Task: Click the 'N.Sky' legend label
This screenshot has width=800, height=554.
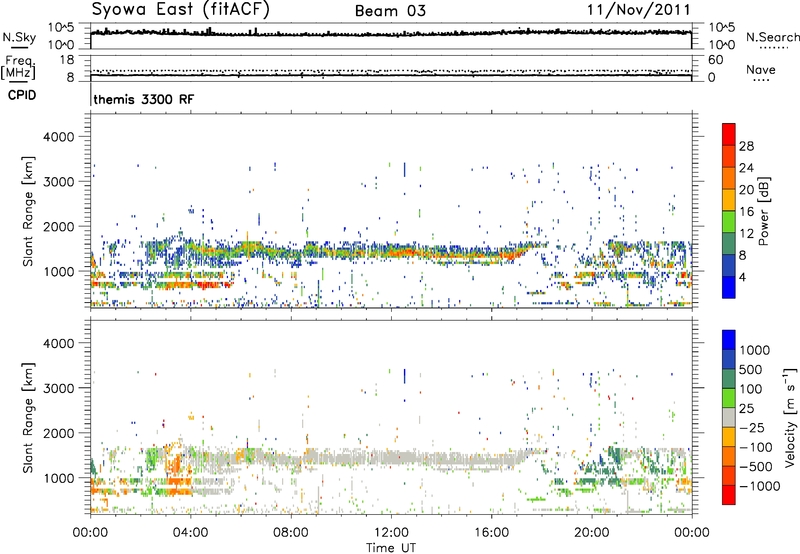Action: click(19, 37)
